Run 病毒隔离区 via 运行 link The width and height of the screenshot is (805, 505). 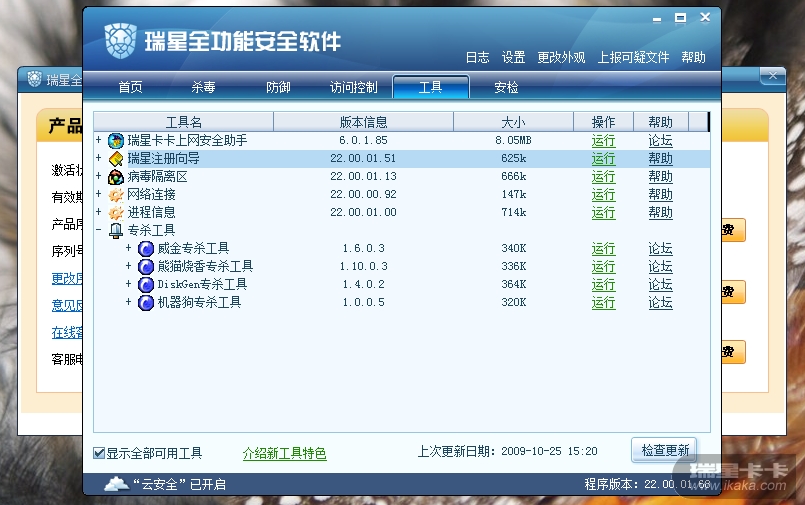(603, 177)
